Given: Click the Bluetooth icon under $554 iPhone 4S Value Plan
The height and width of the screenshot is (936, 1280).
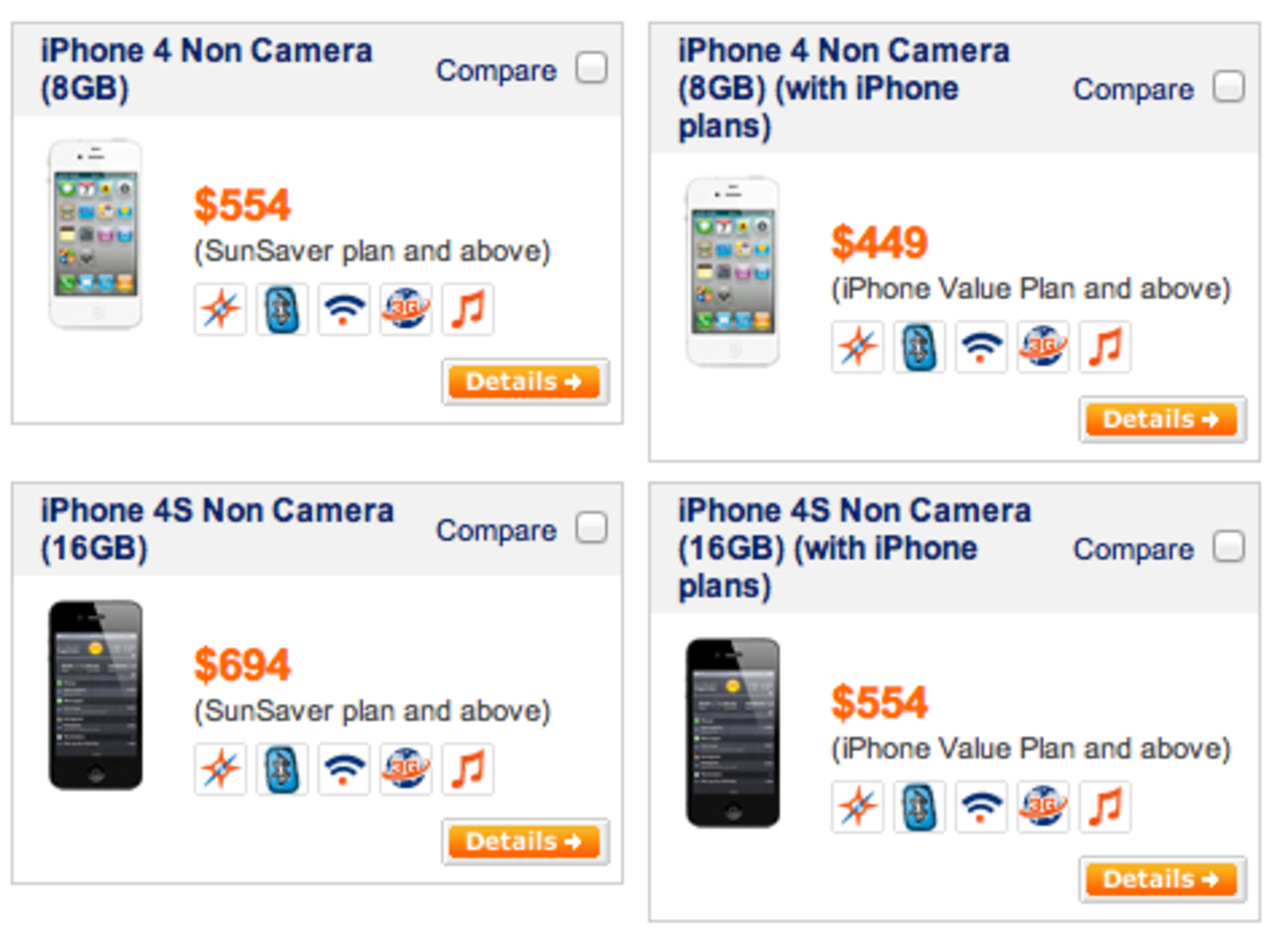Looking at the screenshot, I should pos(919,807).
